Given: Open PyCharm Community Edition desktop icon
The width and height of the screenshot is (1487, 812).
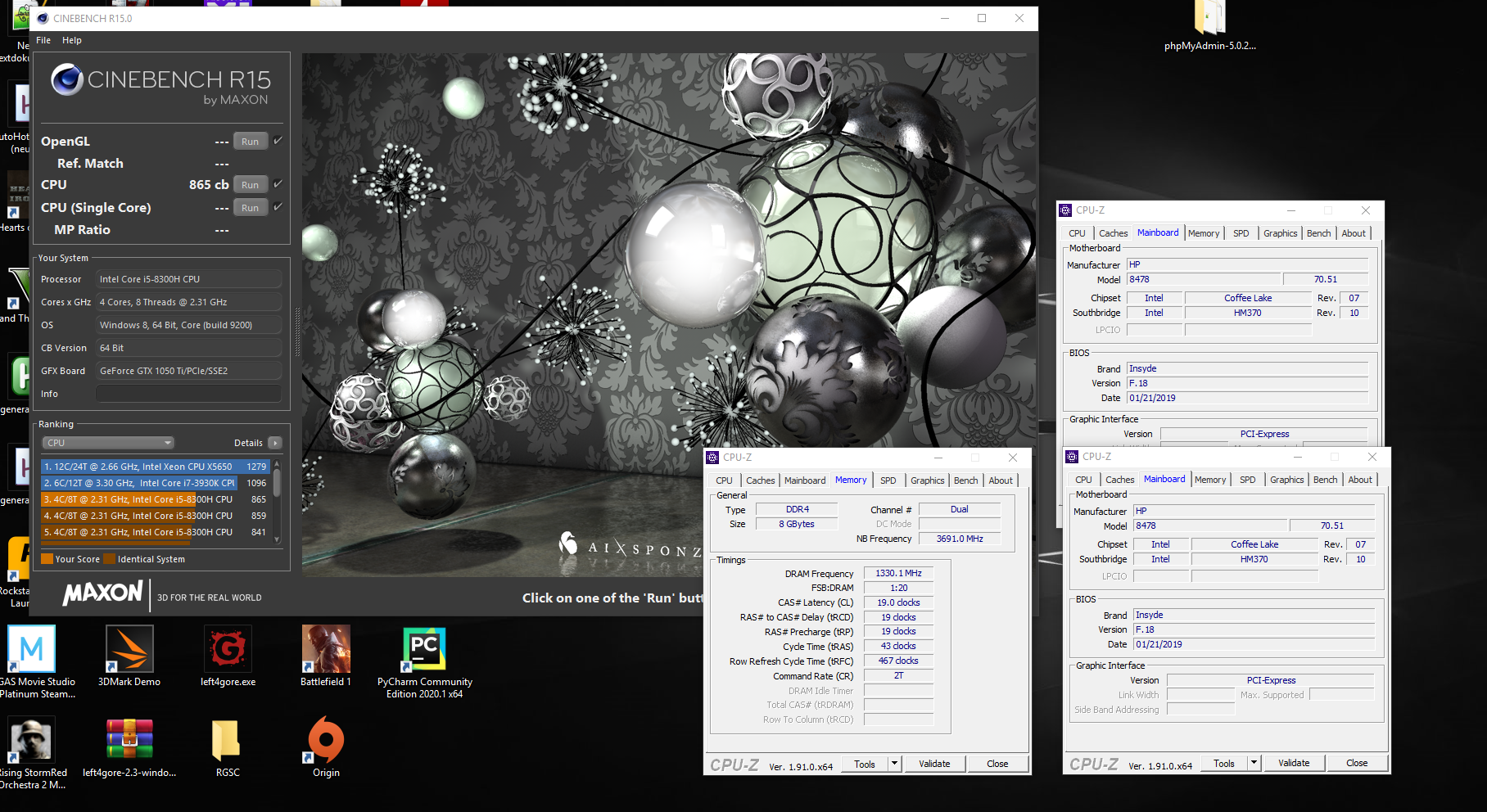Looking at the screenshot, I should [424, 661].
